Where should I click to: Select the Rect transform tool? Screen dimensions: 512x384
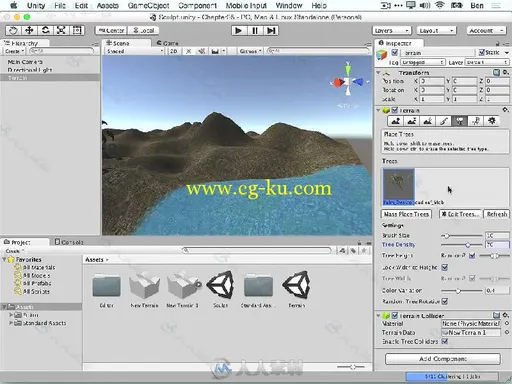pos(77,30)
